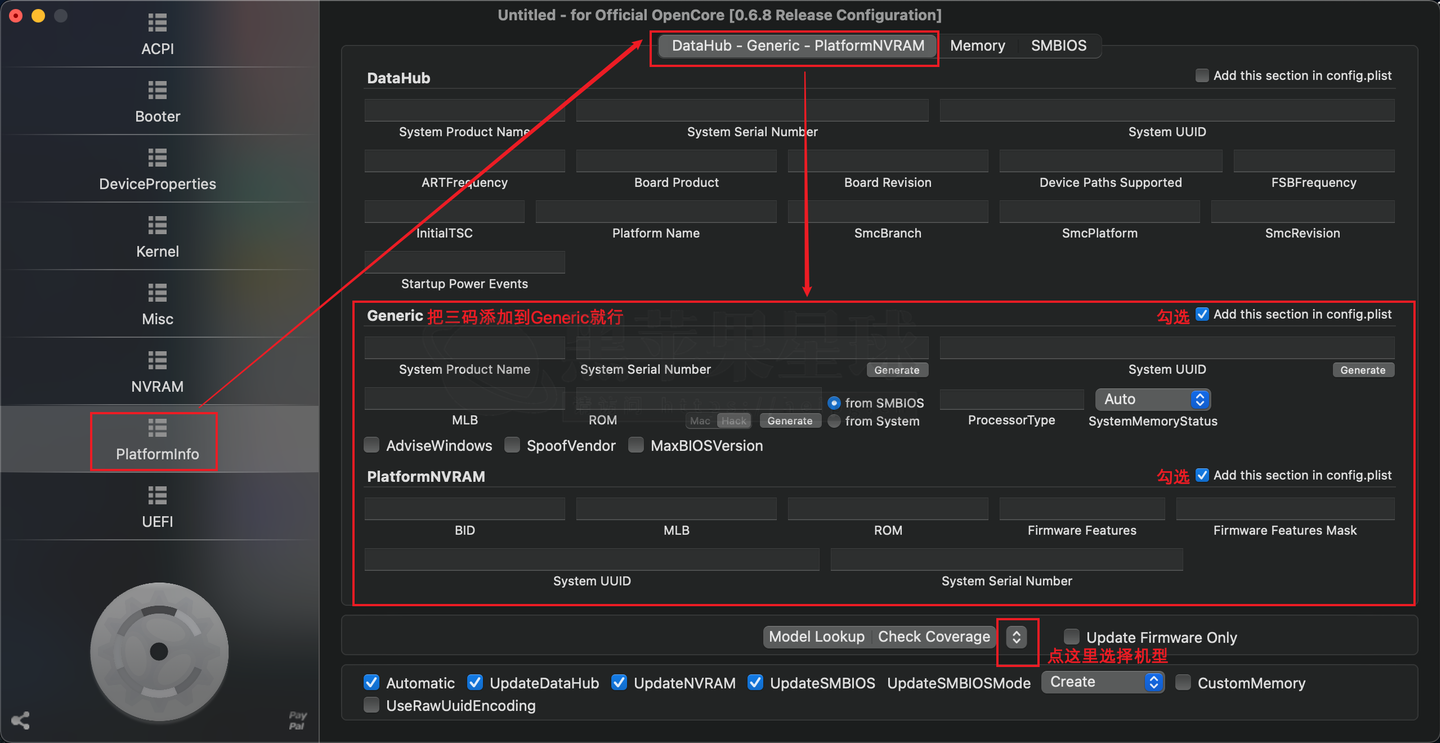Image resolution: width=1440 pixels, height=743 pixels.
Task: Click the share icon in sidebar
Action: pos(20,720)
